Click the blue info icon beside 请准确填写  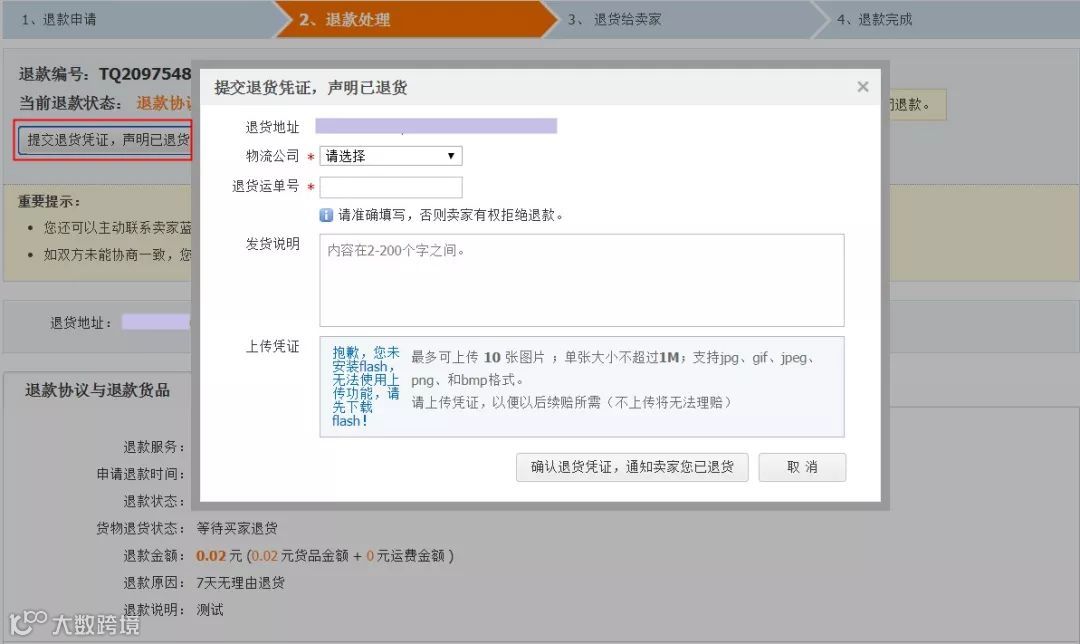(x=326, y=215)
